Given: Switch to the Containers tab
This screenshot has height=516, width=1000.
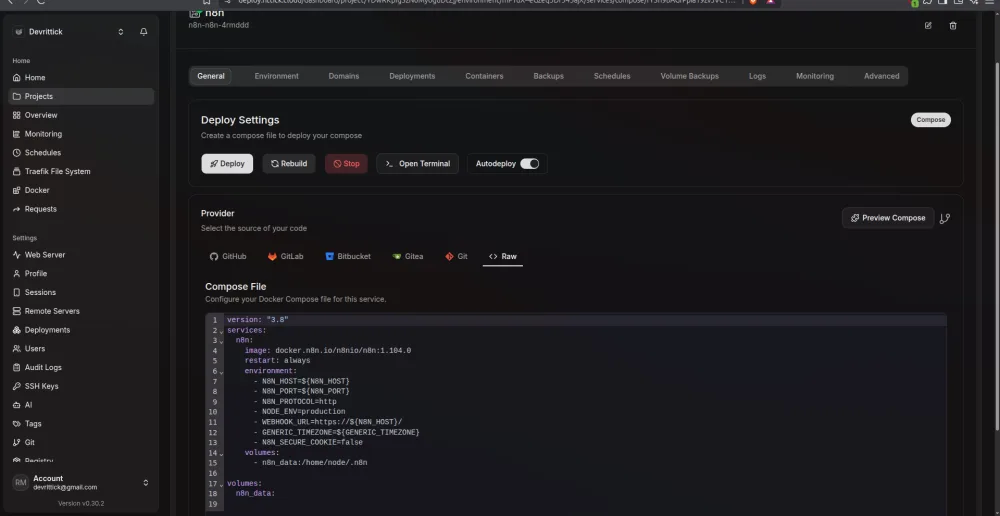Looking at the screenshot, I should 484,76.
